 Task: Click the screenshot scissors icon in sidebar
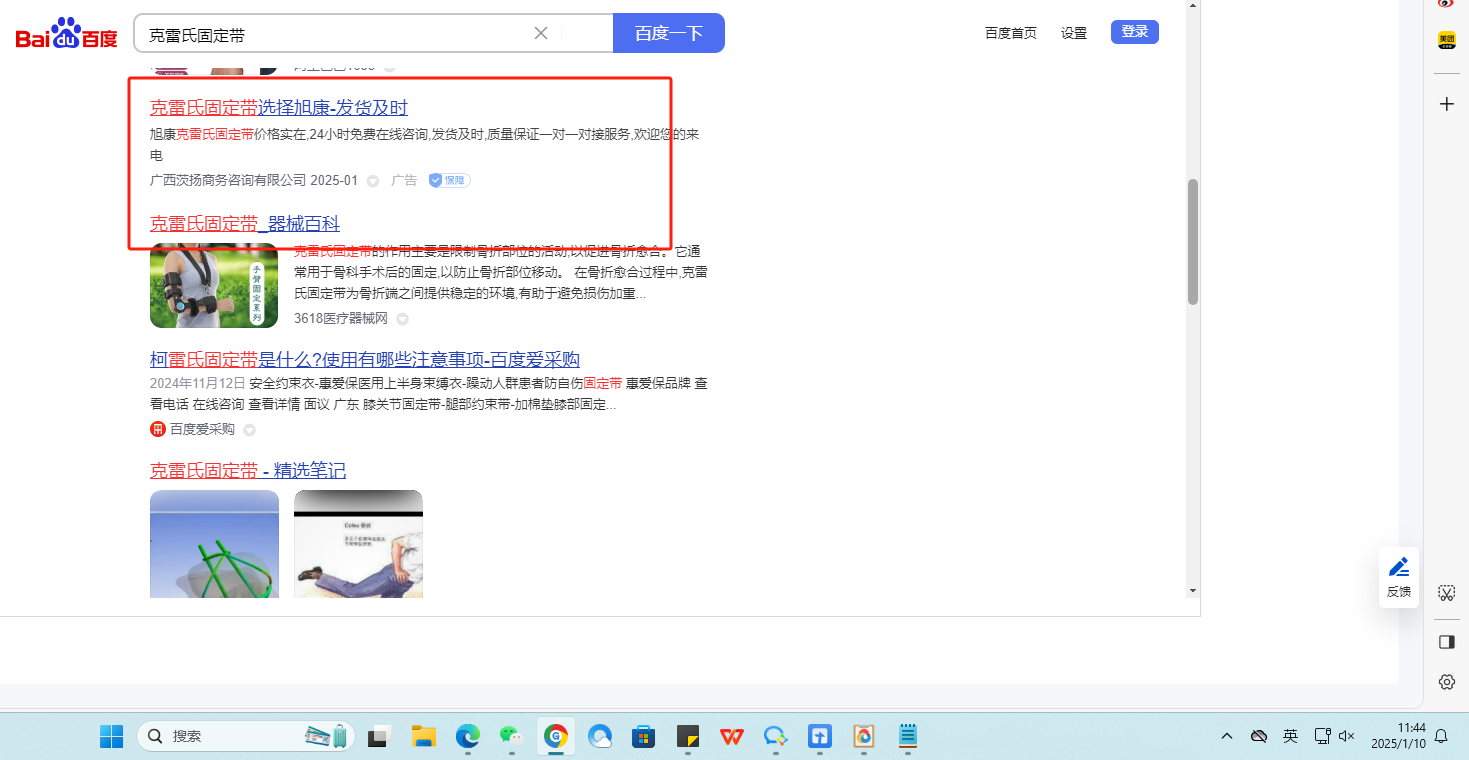(1446, 593)
